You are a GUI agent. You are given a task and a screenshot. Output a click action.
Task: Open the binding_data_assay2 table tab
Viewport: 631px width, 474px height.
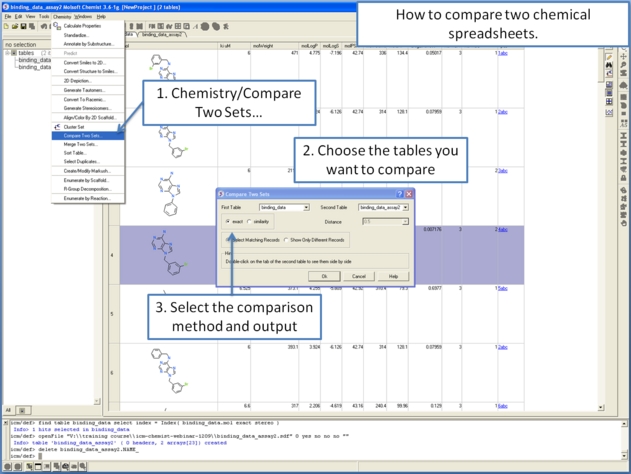[x=158, y=35]
